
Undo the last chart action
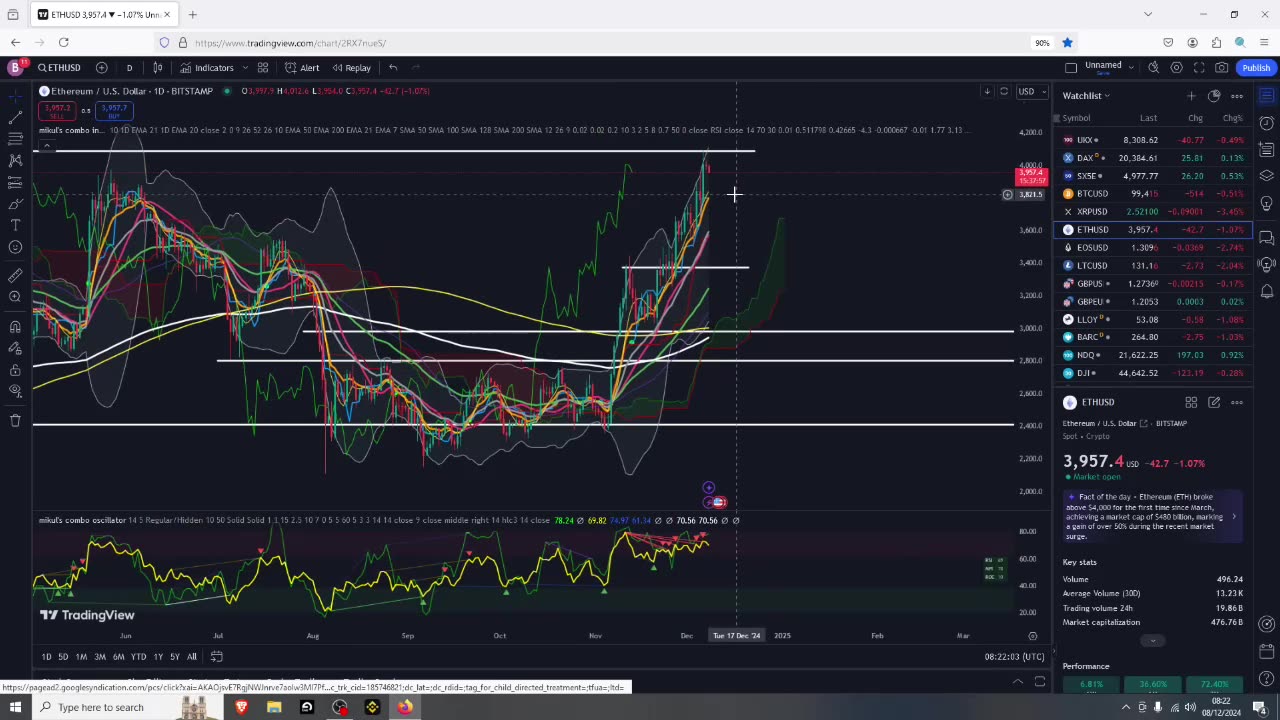[x=393, y=68]
